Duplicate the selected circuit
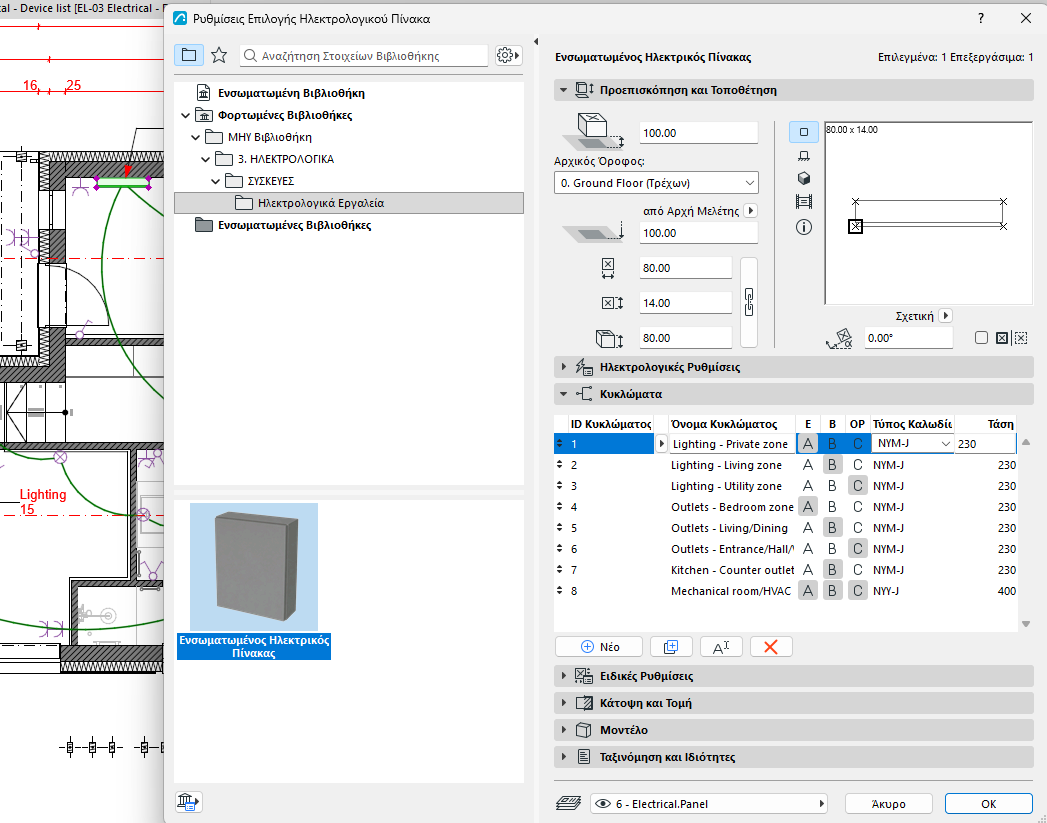1047x823 pixels. point(671,647)
